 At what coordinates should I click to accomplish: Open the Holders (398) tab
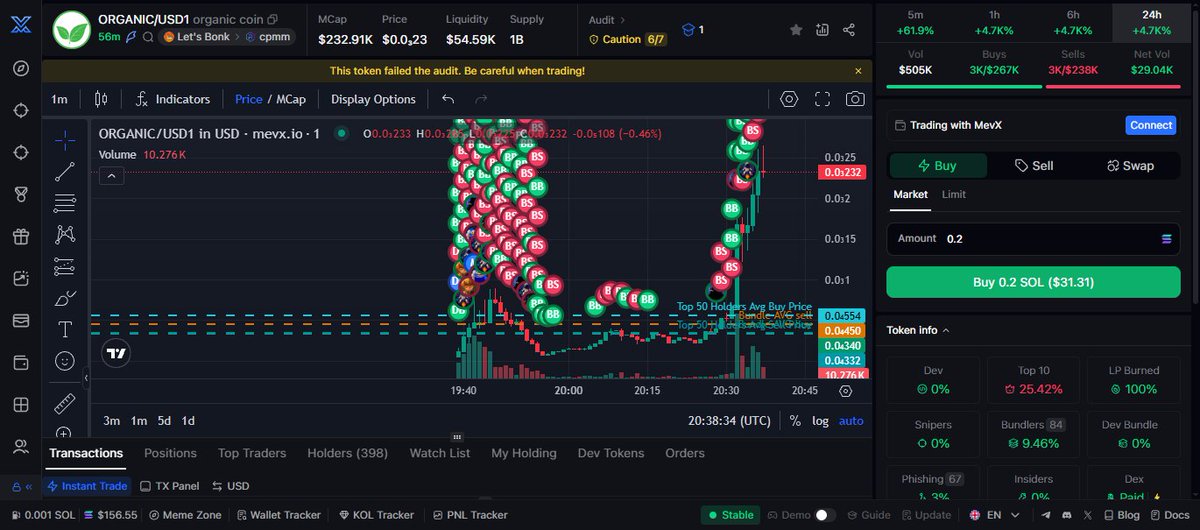(x=348, y=453)
